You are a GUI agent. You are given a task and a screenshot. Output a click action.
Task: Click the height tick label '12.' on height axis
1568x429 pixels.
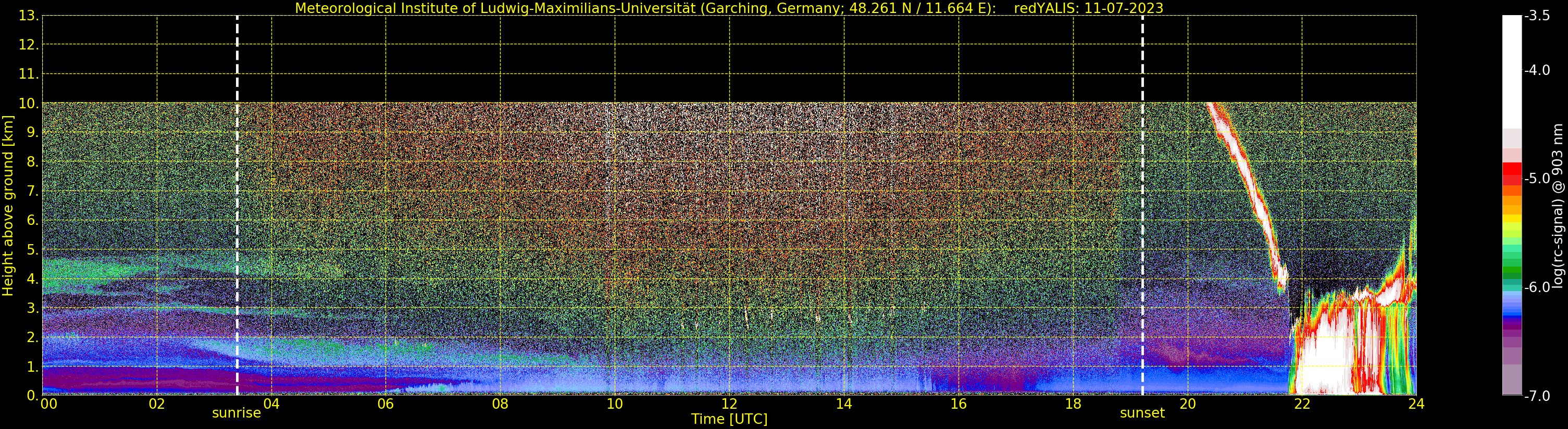tap(29, 45)
